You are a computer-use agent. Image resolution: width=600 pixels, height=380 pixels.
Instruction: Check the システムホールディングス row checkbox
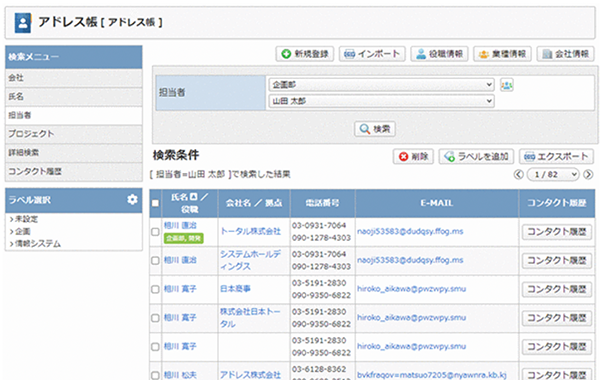point(155,261)
